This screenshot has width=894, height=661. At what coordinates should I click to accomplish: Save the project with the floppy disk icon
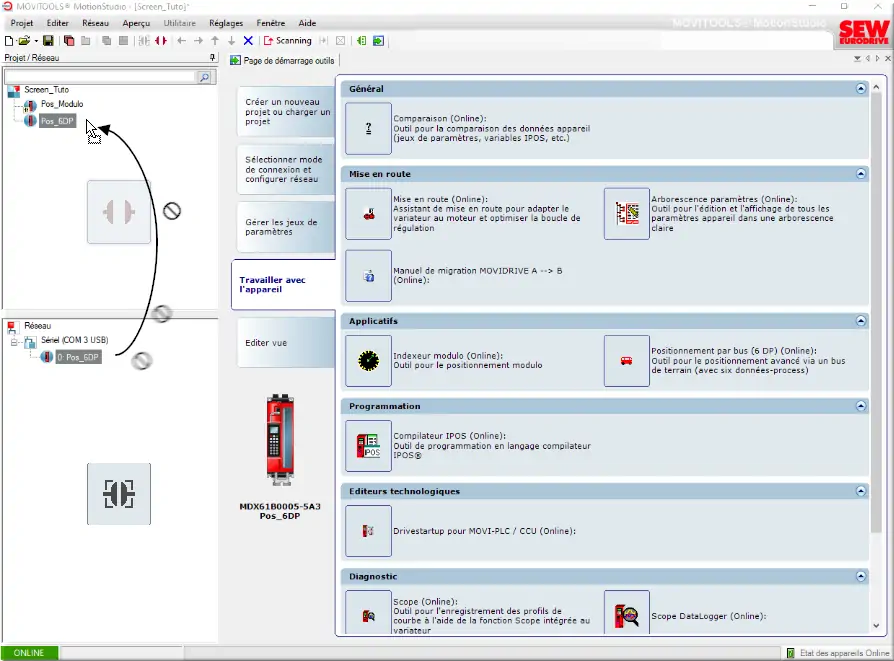[48, 41]
